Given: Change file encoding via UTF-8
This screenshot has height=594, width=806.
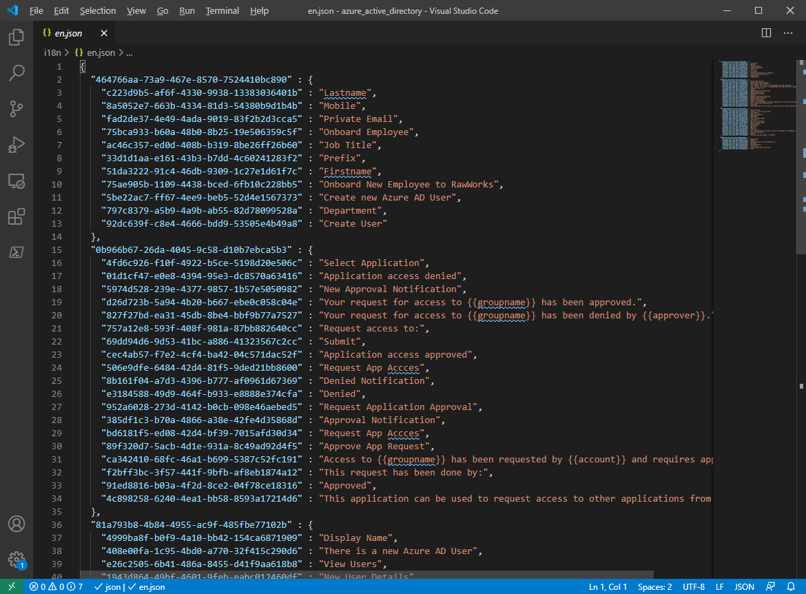Looking at the screenshot, I should (693, 587).
